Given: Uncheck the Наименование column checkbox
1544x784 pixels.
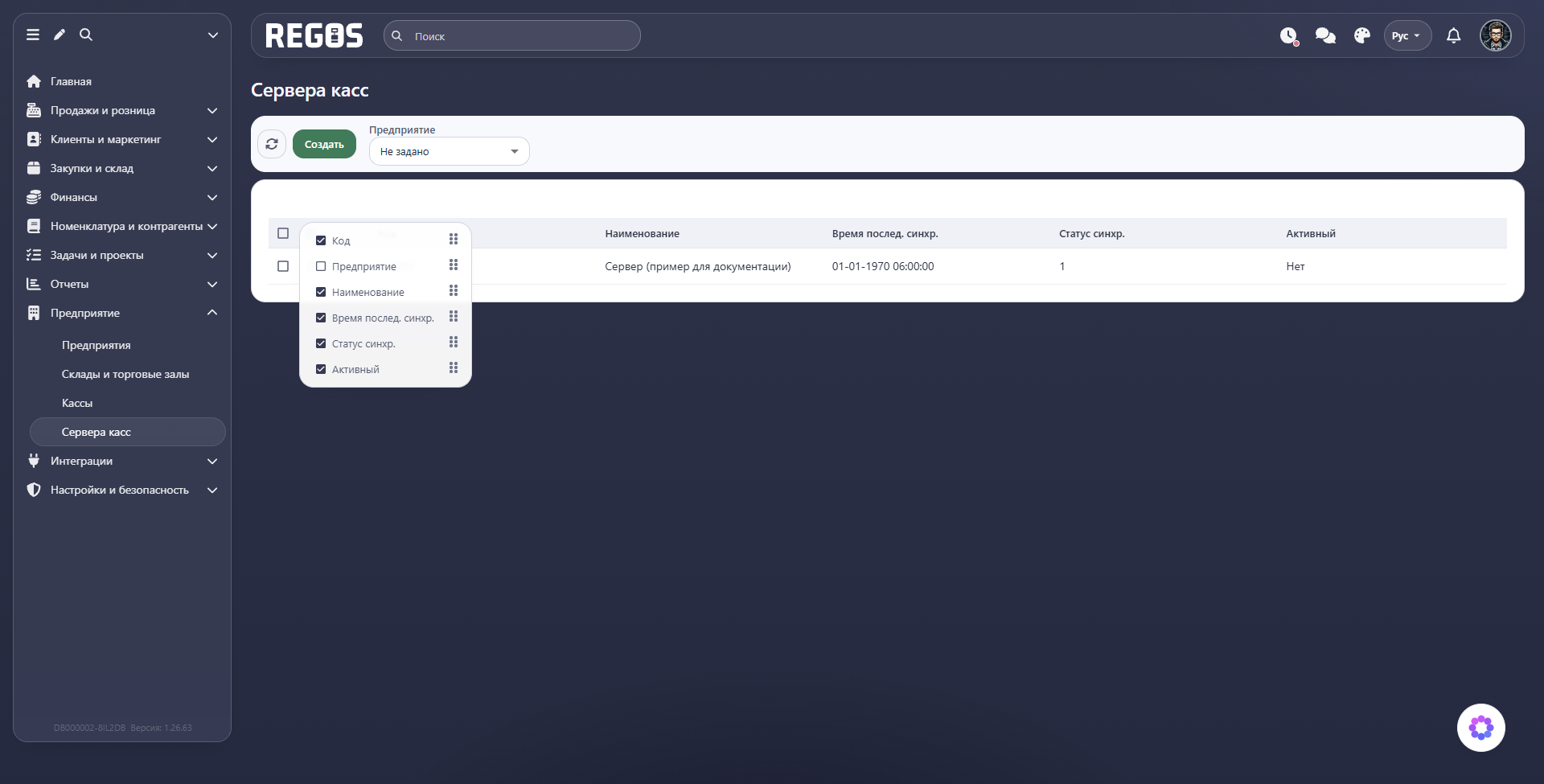Looking at the screenshot, I should point(321,292).
